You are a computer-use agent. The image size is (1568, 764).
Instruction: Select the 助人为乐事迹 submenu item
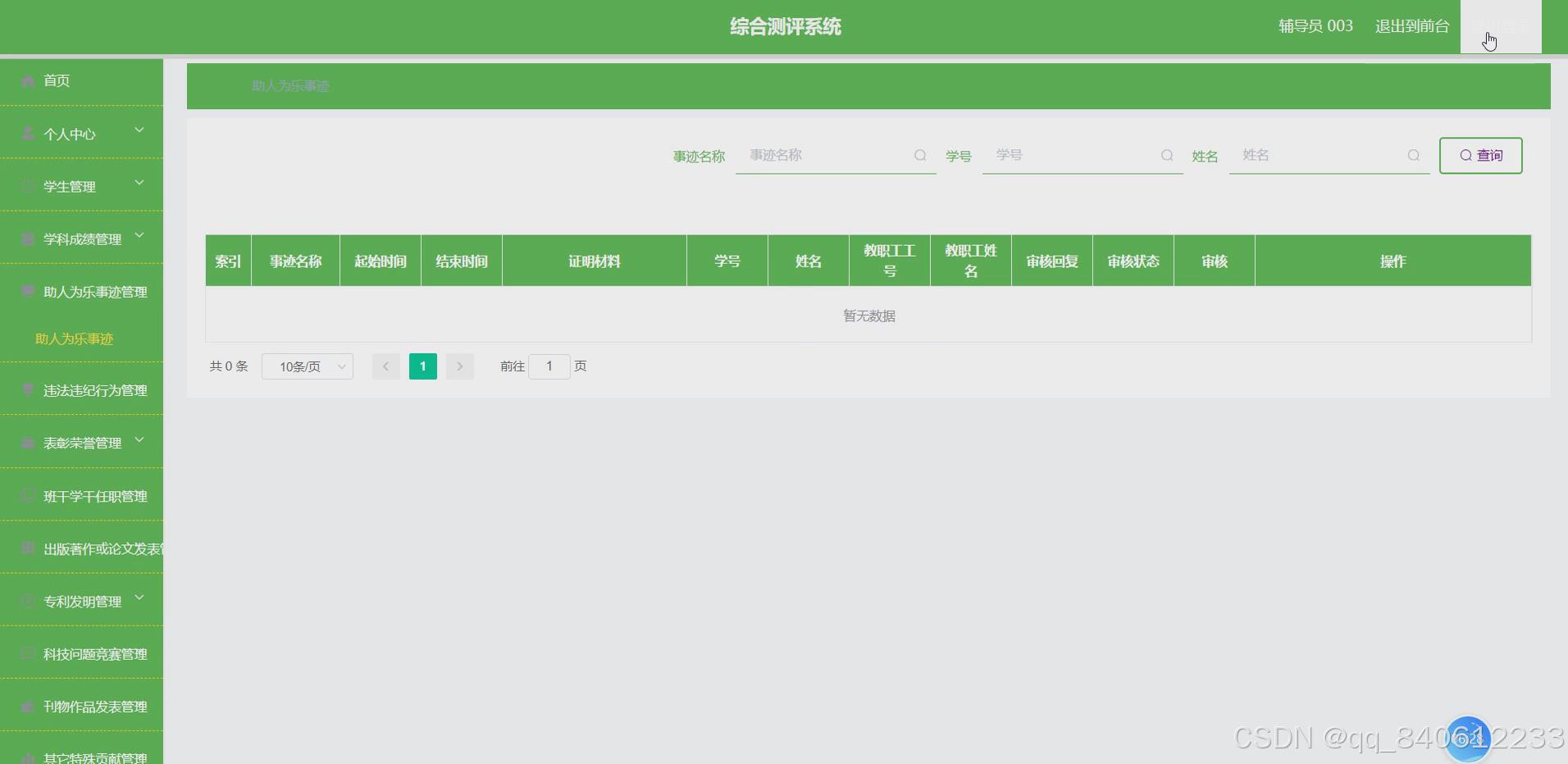coord(75,339)
